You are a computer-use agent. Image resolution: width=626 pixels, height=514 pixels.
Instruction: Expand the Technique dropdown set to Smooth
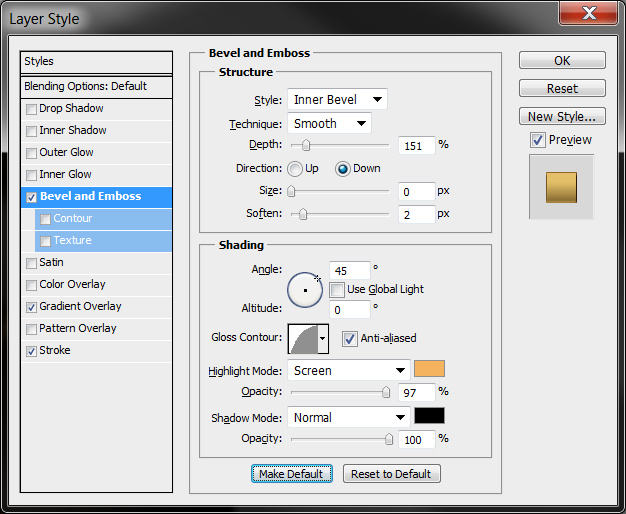point(329,124)
